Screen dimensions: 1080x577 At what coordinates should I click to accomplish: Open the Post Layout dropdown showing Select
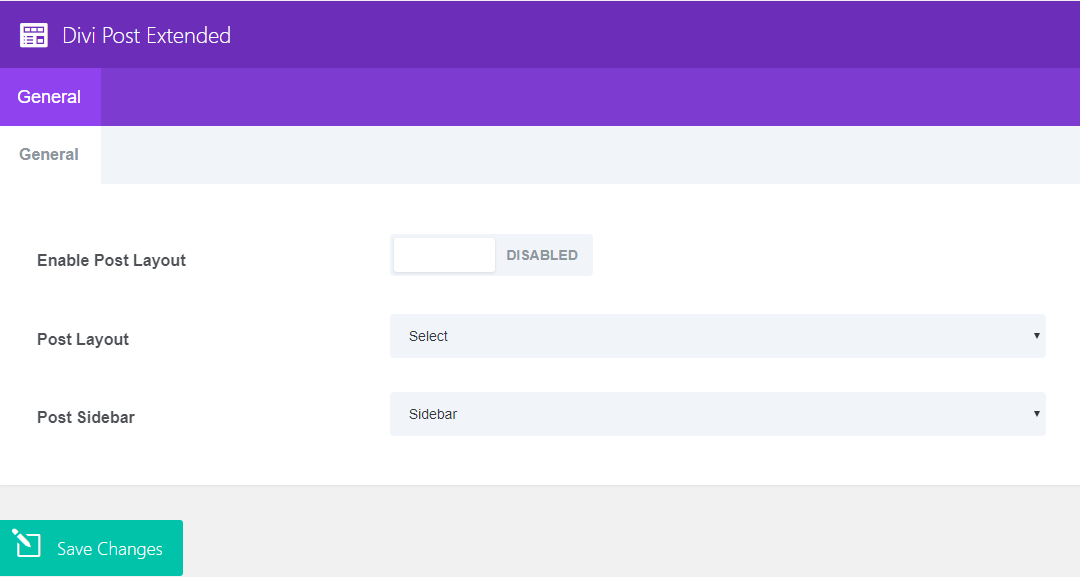(718, 336)
